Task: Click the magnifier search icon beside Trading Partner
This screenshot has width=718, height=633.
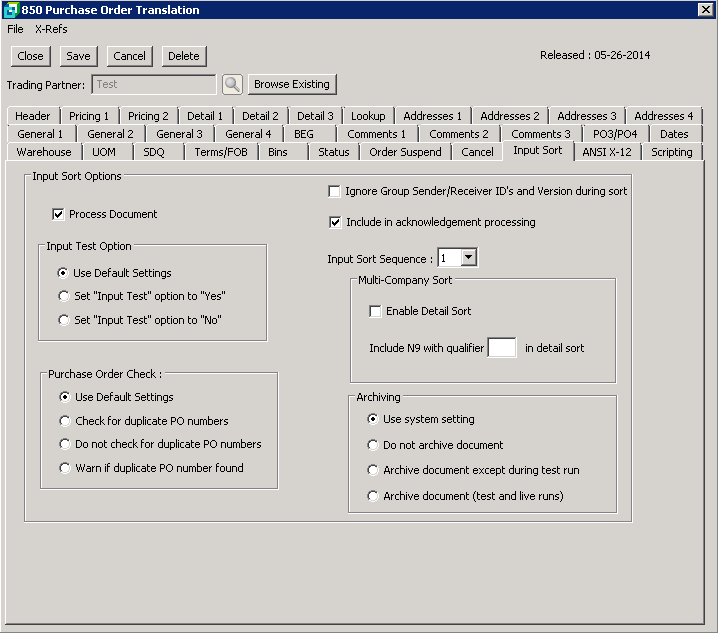Action: tap(232, 85)
